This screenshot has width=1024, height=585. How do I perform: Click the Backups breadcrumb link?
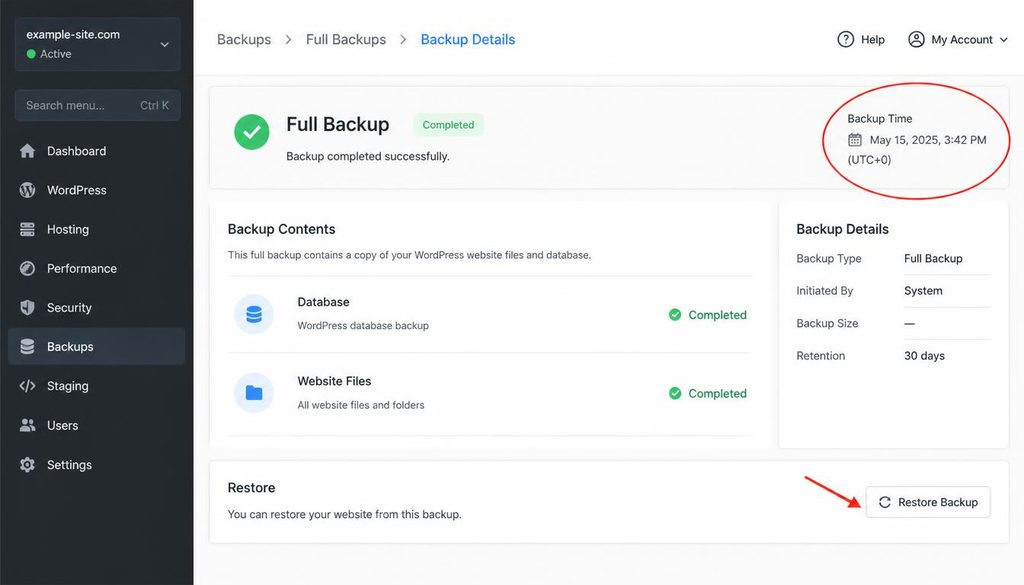(x=244, y=39)
